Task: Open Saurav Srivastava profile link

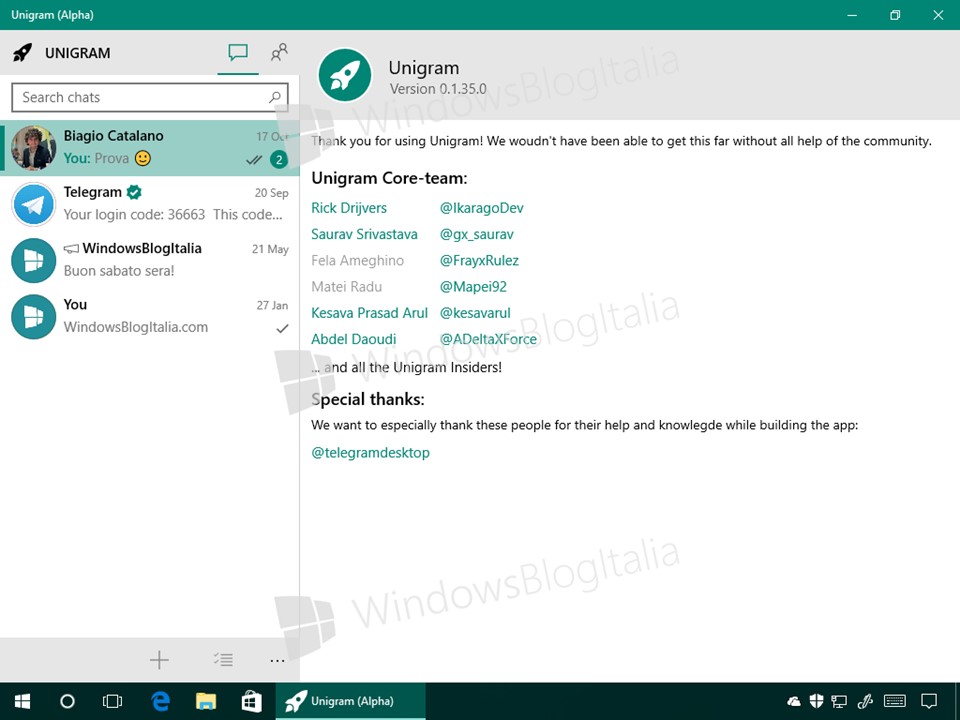Action: click(x=364, y=234)
